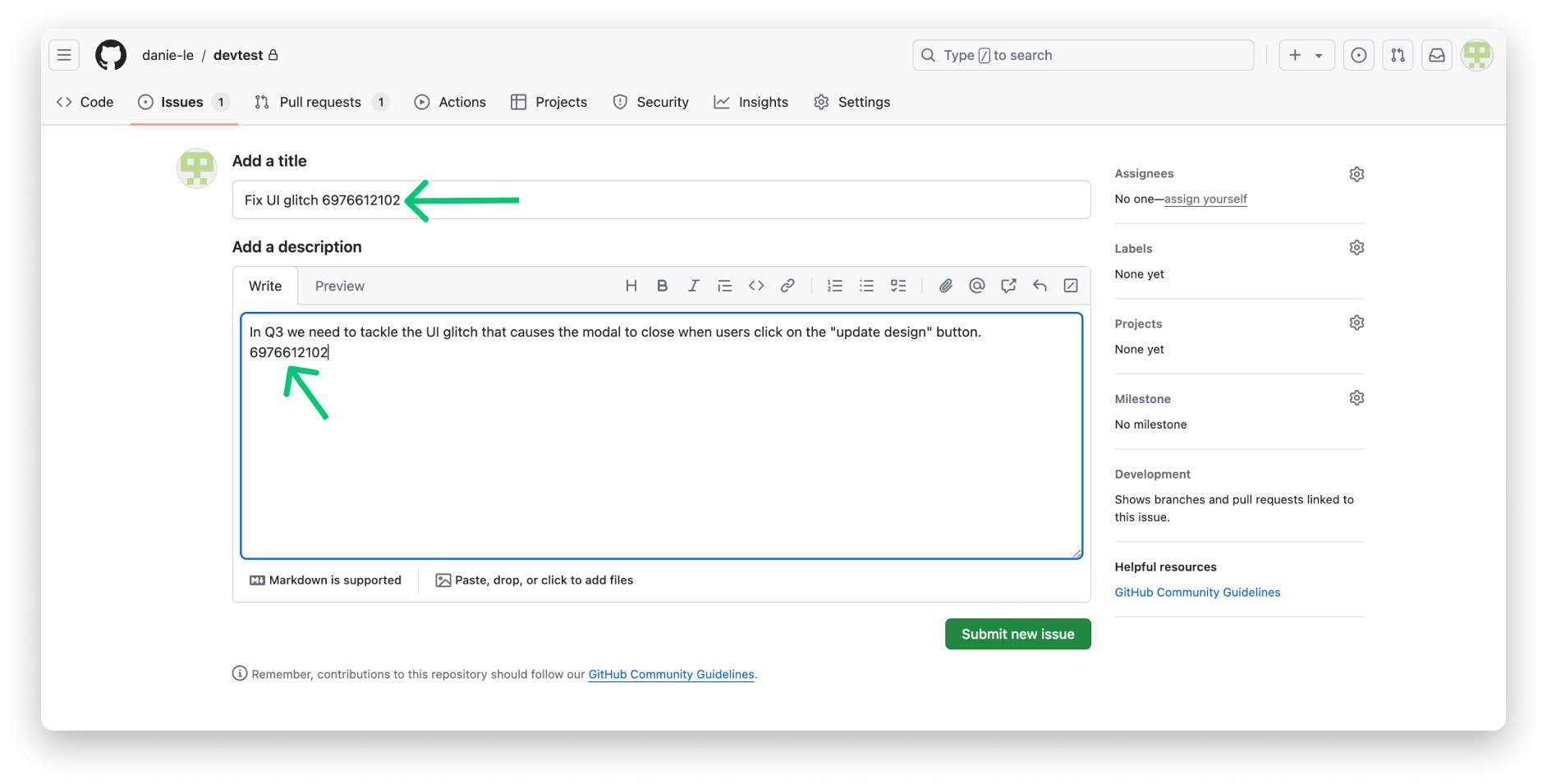
Task: Insert a heading via the toolbar
Action: [x=631, y=285]
